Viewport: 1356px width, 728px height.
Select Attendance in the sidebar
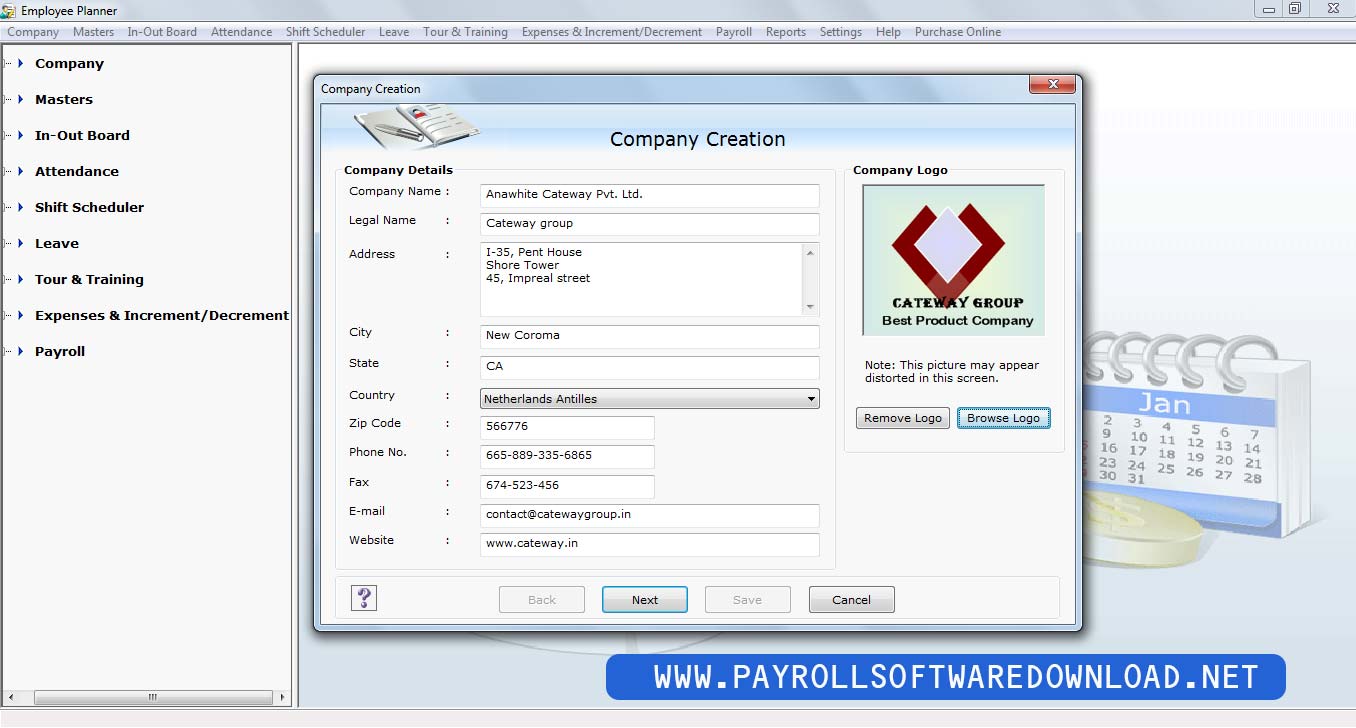[x=77, y=171]
